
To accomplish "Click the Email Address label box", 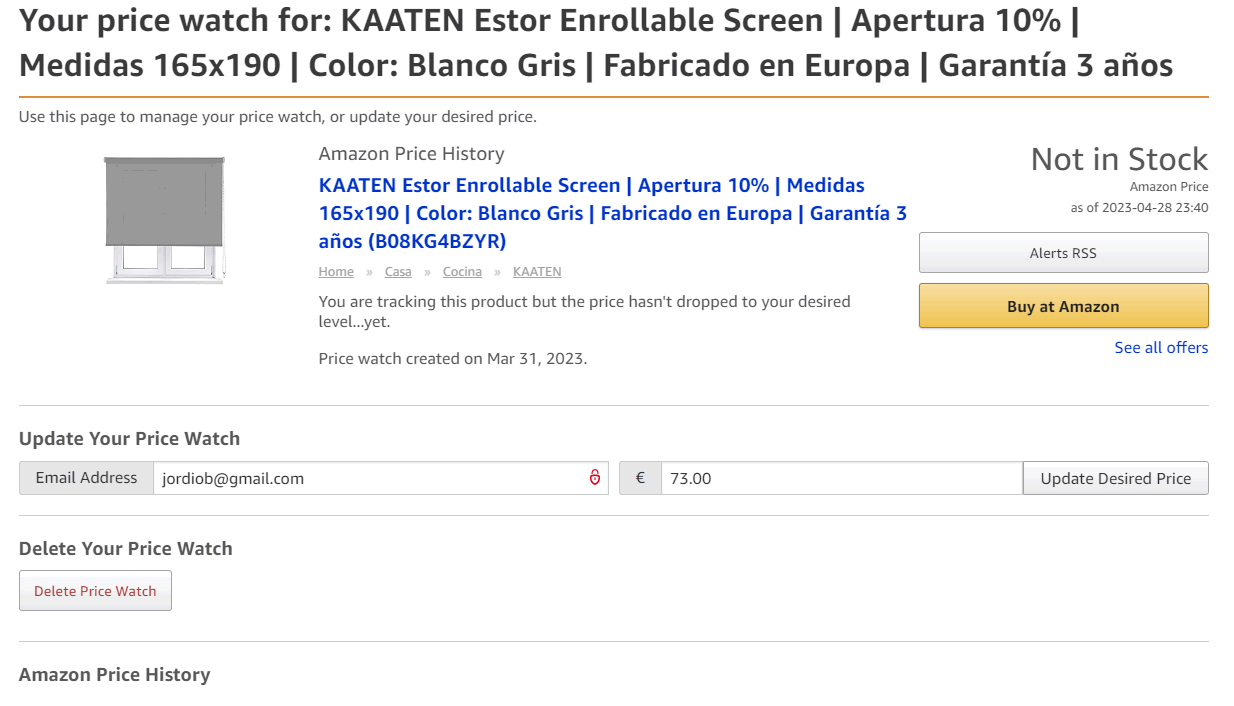I will tap(86, 478).
